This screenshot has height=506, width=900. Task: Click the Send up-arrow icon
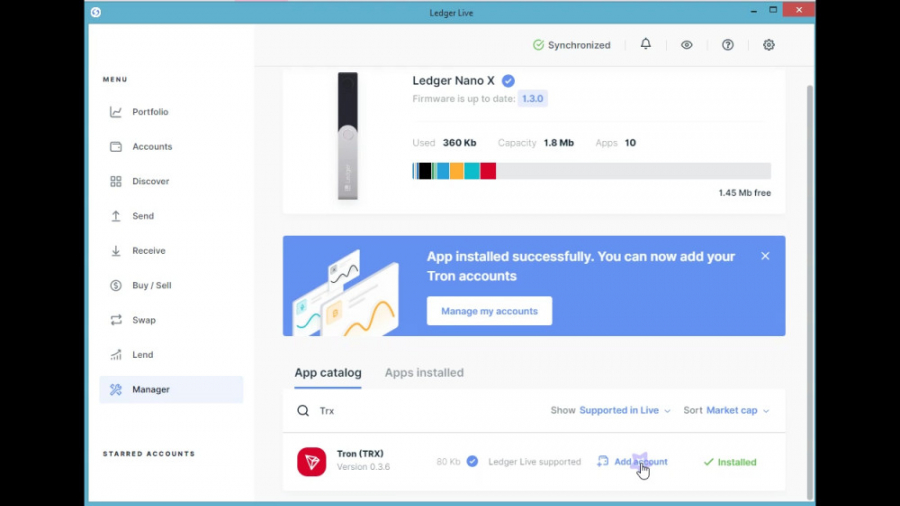click(116, 216)
